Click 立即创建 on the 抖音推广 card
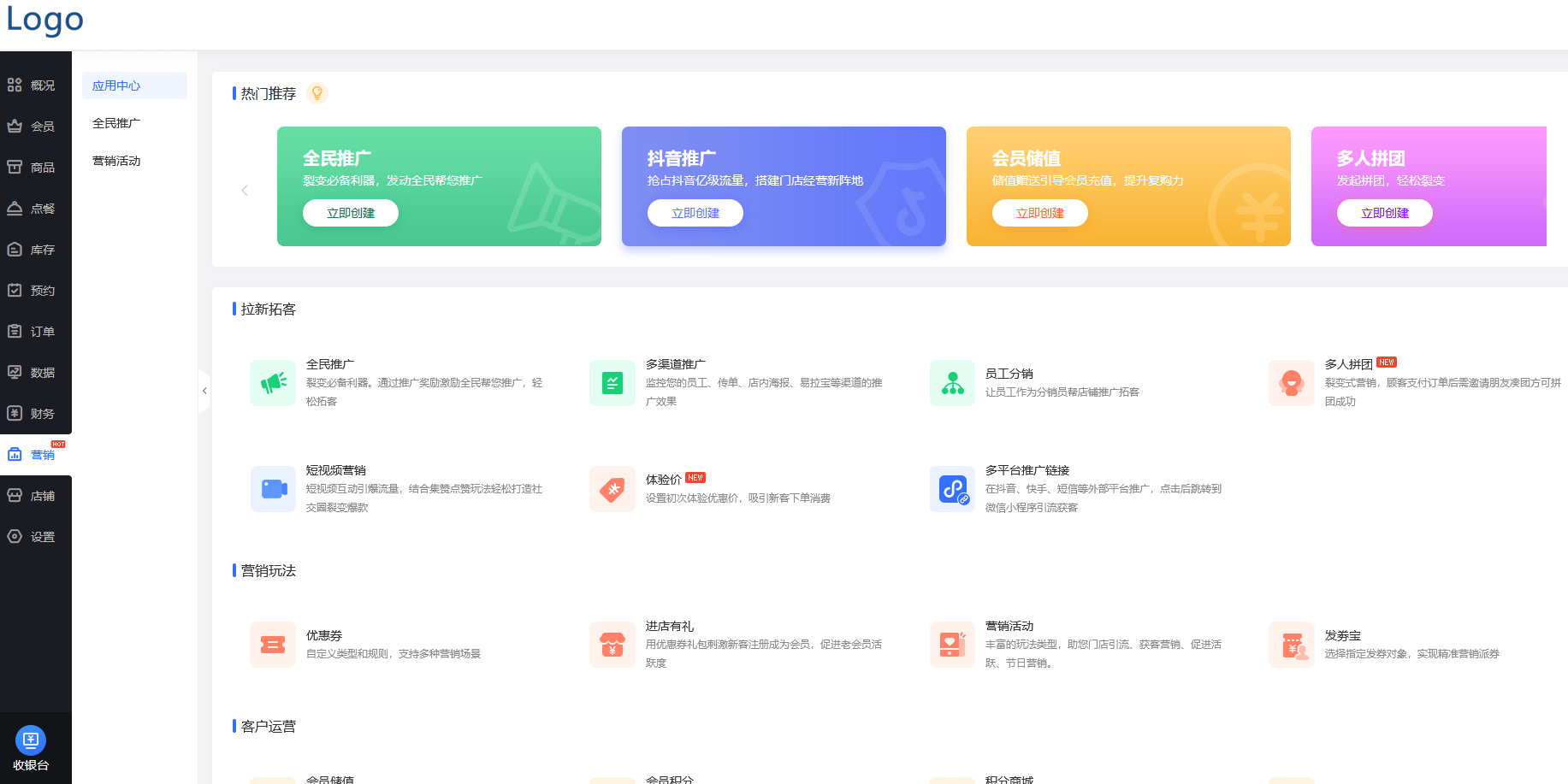 coord(695,213)
